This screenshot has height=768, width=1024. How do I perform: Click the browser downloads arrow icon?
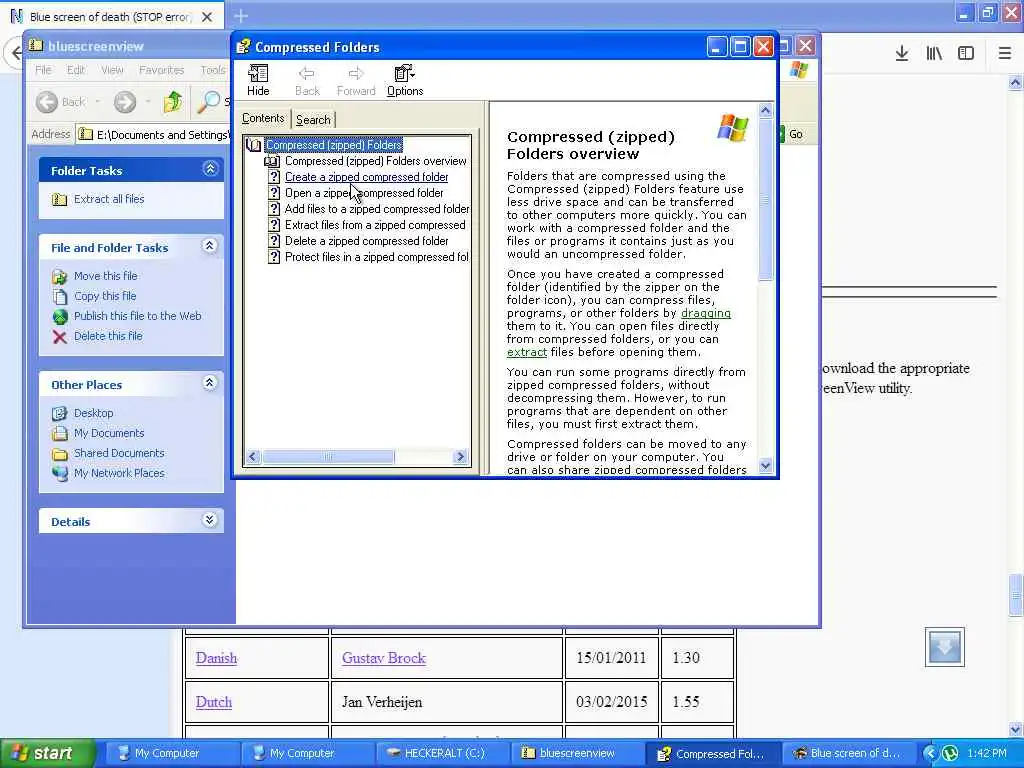pos(902,53)
